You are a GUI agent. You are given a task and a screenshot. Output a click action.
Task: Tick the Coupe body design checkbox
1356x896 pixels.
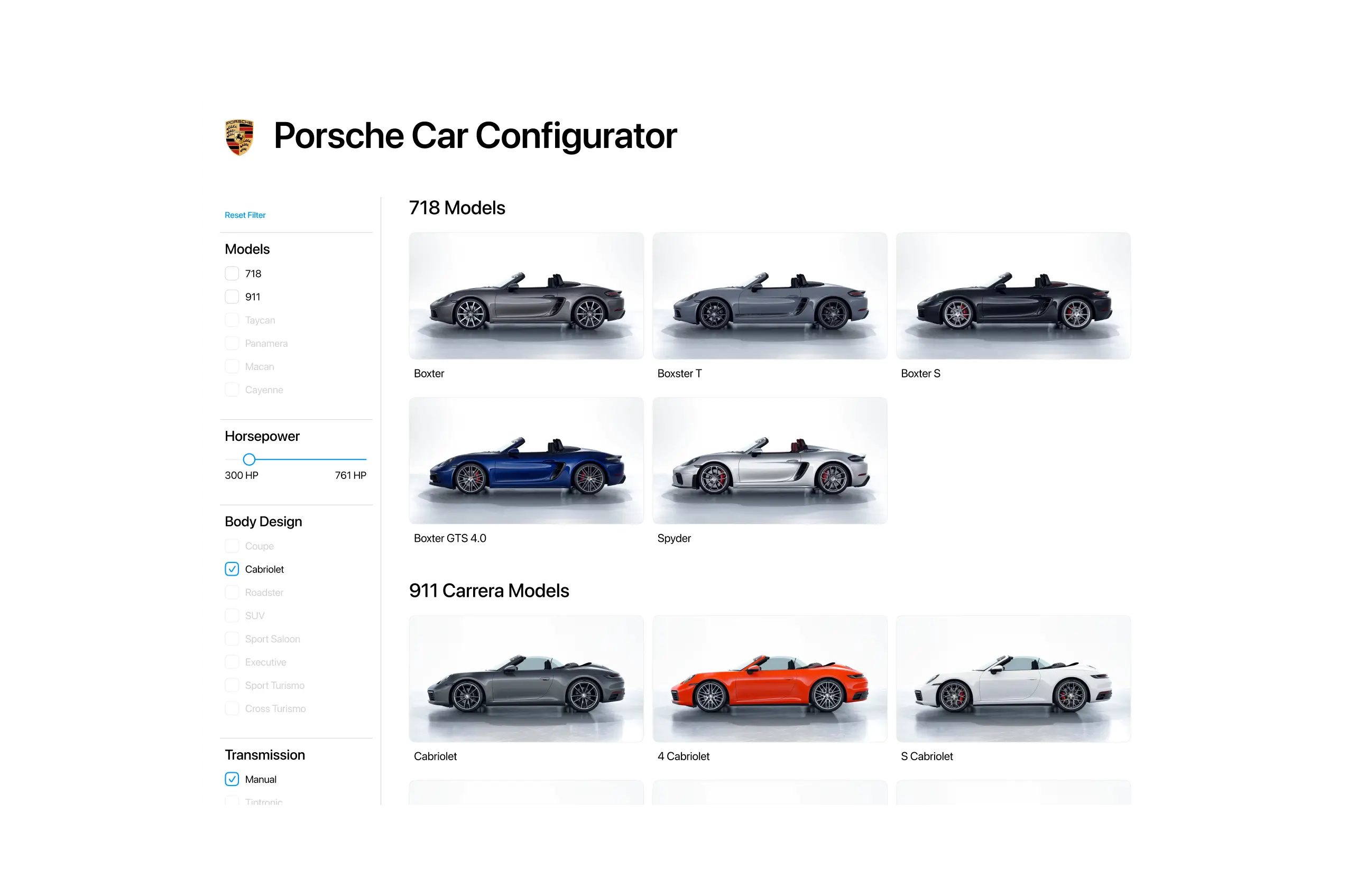(232, 546)
